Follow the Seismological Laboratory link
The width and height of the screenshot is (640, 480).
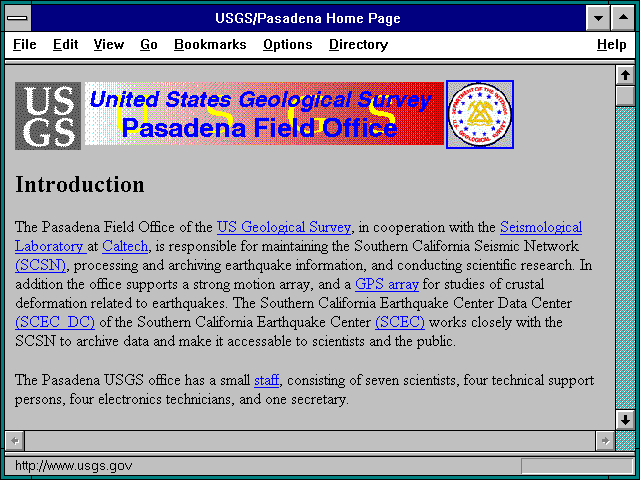point(541,227)
